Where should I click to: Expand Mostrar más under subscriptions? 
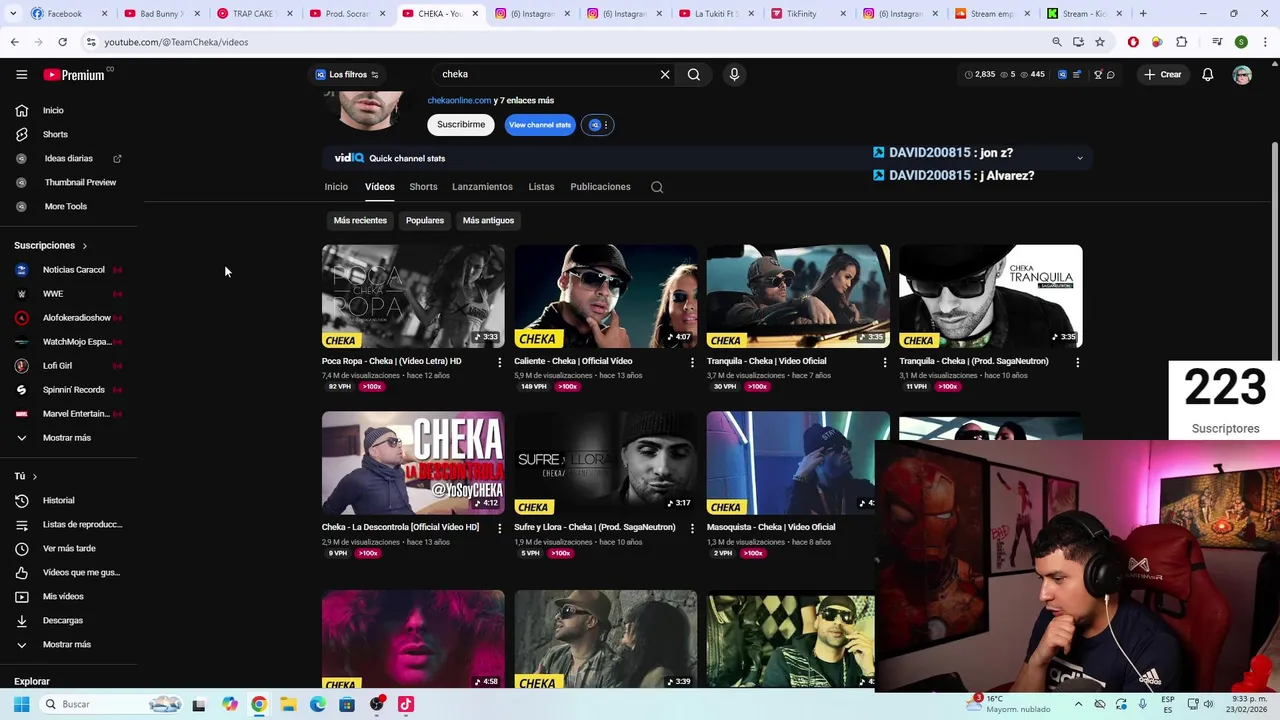(68, 438)
